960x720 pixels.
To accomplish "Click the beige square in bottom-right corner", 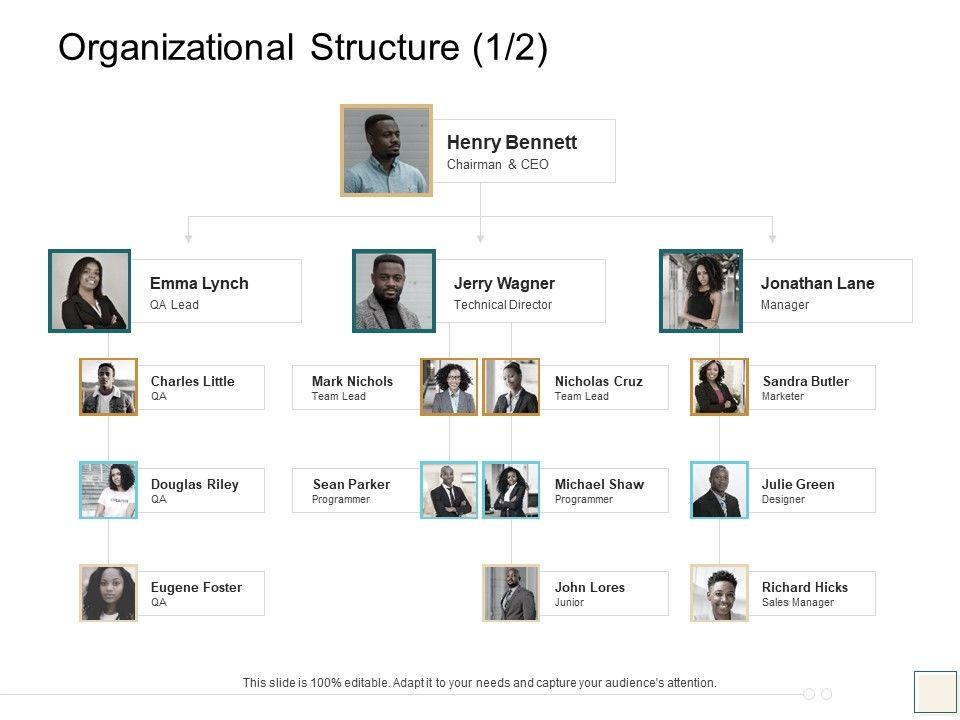I will pyautogui.click(x=935, y=692).
